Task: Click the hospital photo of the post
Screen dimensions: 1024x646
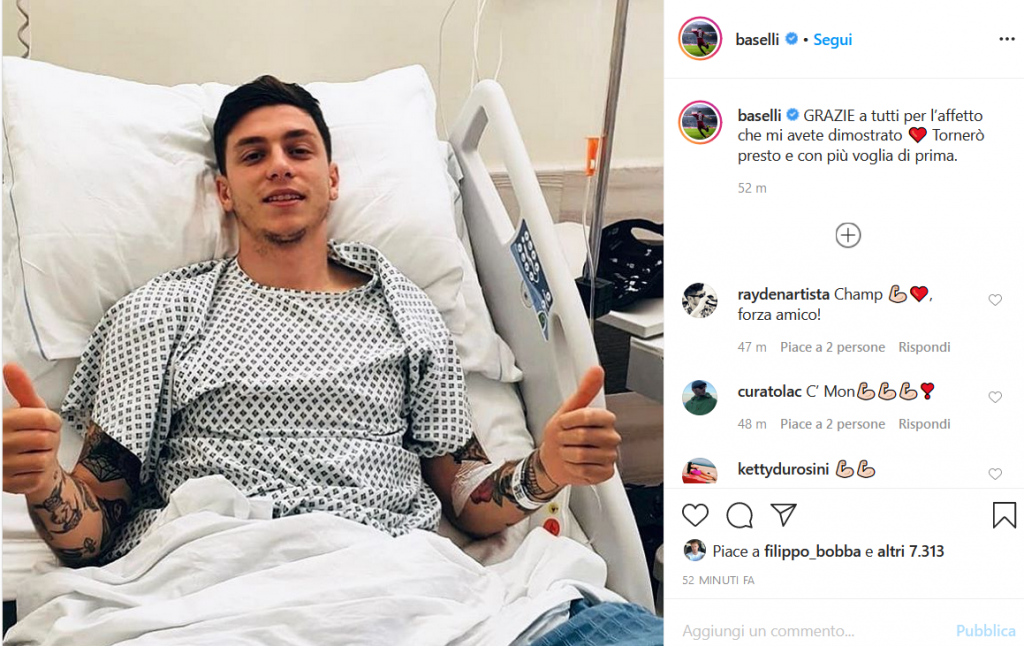Action: coord(332,323)
